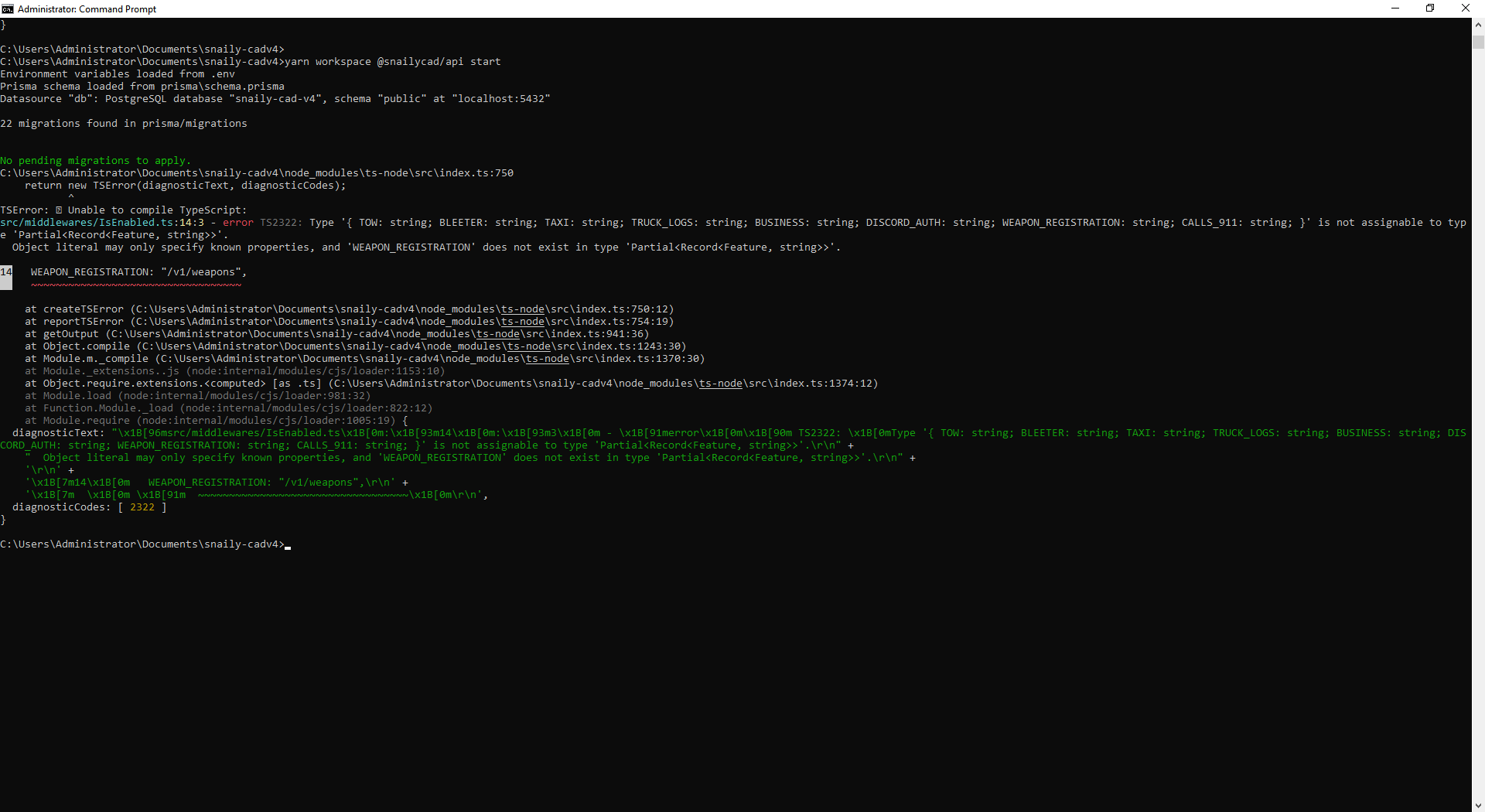This screenshot has width=1485, height=812.
Task: Click 'at Object.require.extensions.<computed>' stack line
Action: click(452, 384)
